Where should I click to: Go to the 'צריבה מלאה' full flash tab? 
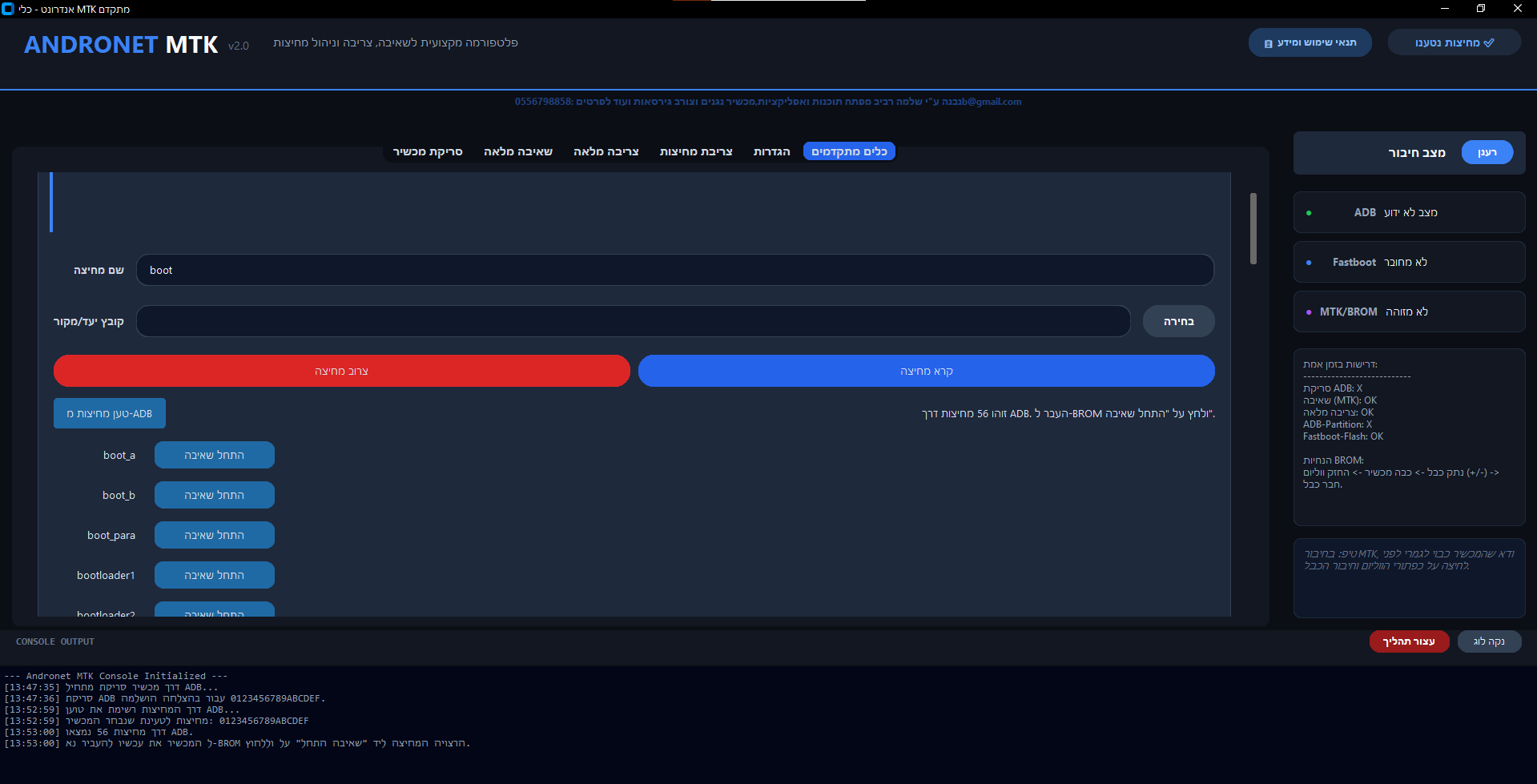pyautogui.click(x=606, y=151)
